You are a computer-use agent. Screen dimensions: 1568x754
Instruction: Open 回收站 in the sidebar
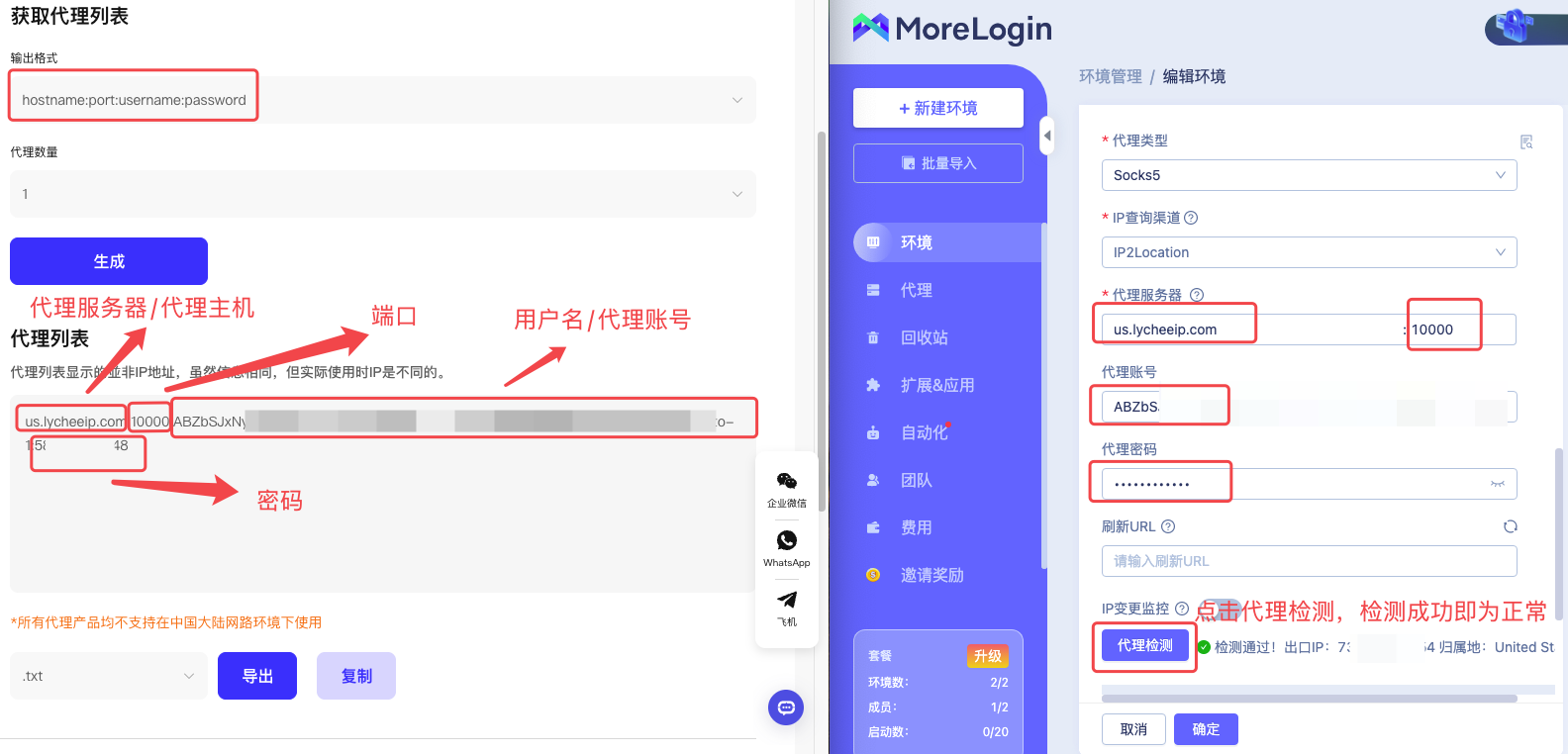946,337
